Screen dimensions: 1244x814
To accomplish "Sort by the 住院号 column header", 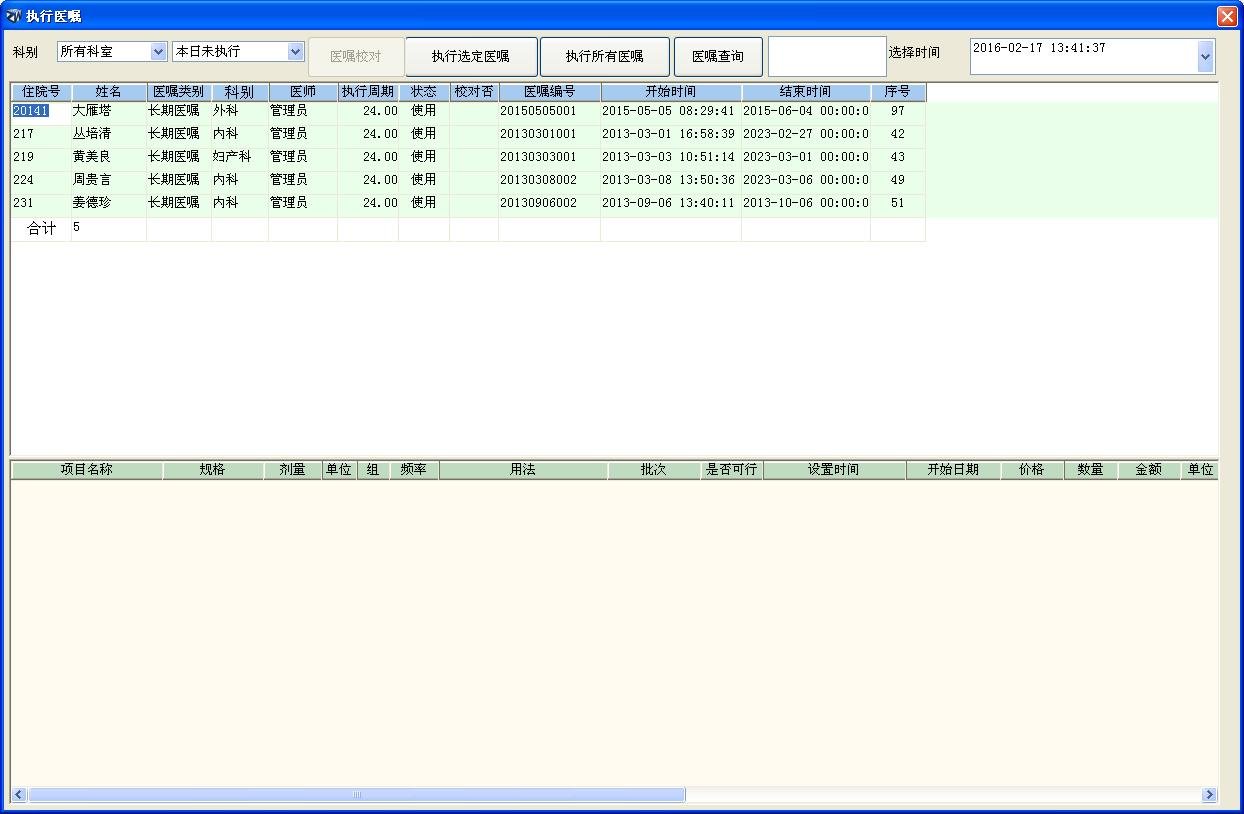I will tap(41, 92).
